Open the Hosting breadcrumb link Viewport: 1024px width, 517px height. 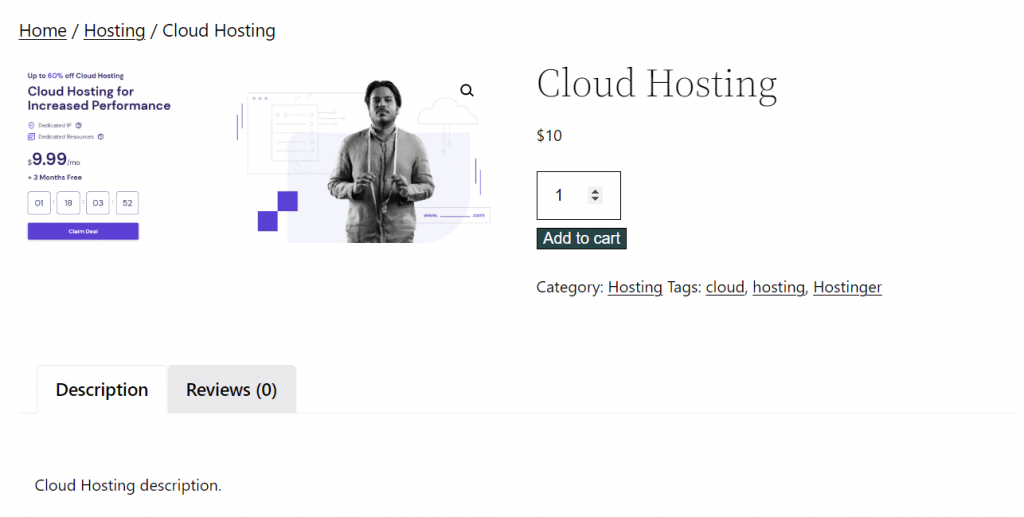(114, 31)
